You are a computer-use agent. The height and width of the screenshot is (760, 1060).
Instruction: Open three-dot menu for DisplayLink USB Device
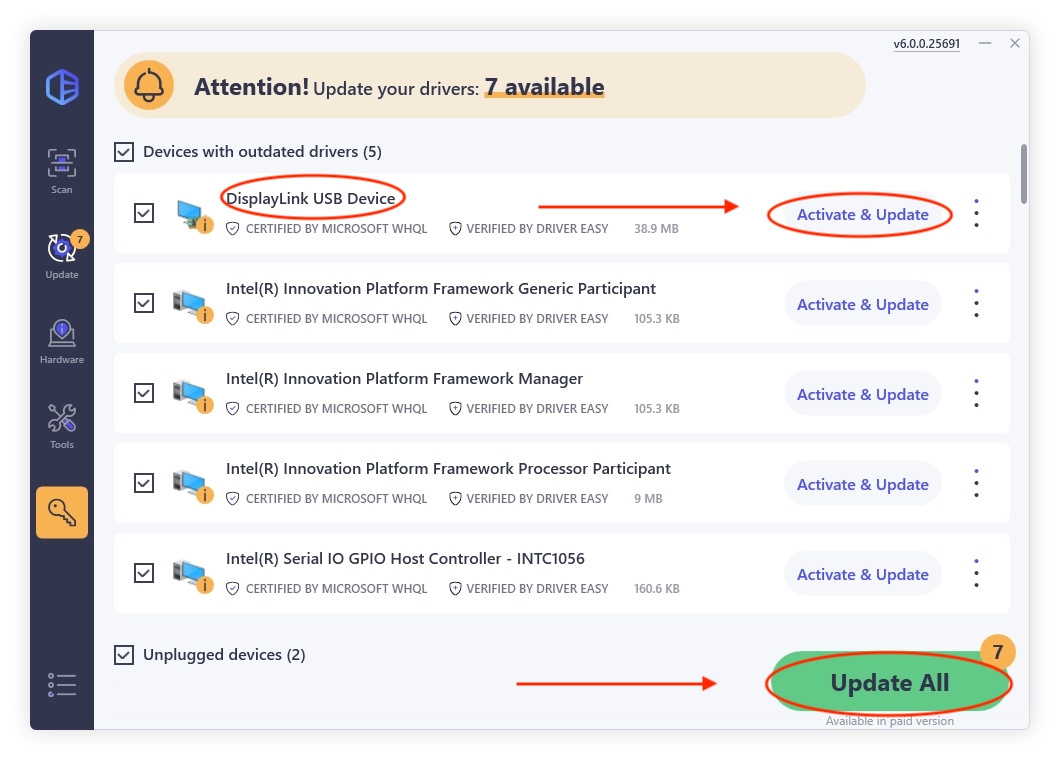coord(976,213)
